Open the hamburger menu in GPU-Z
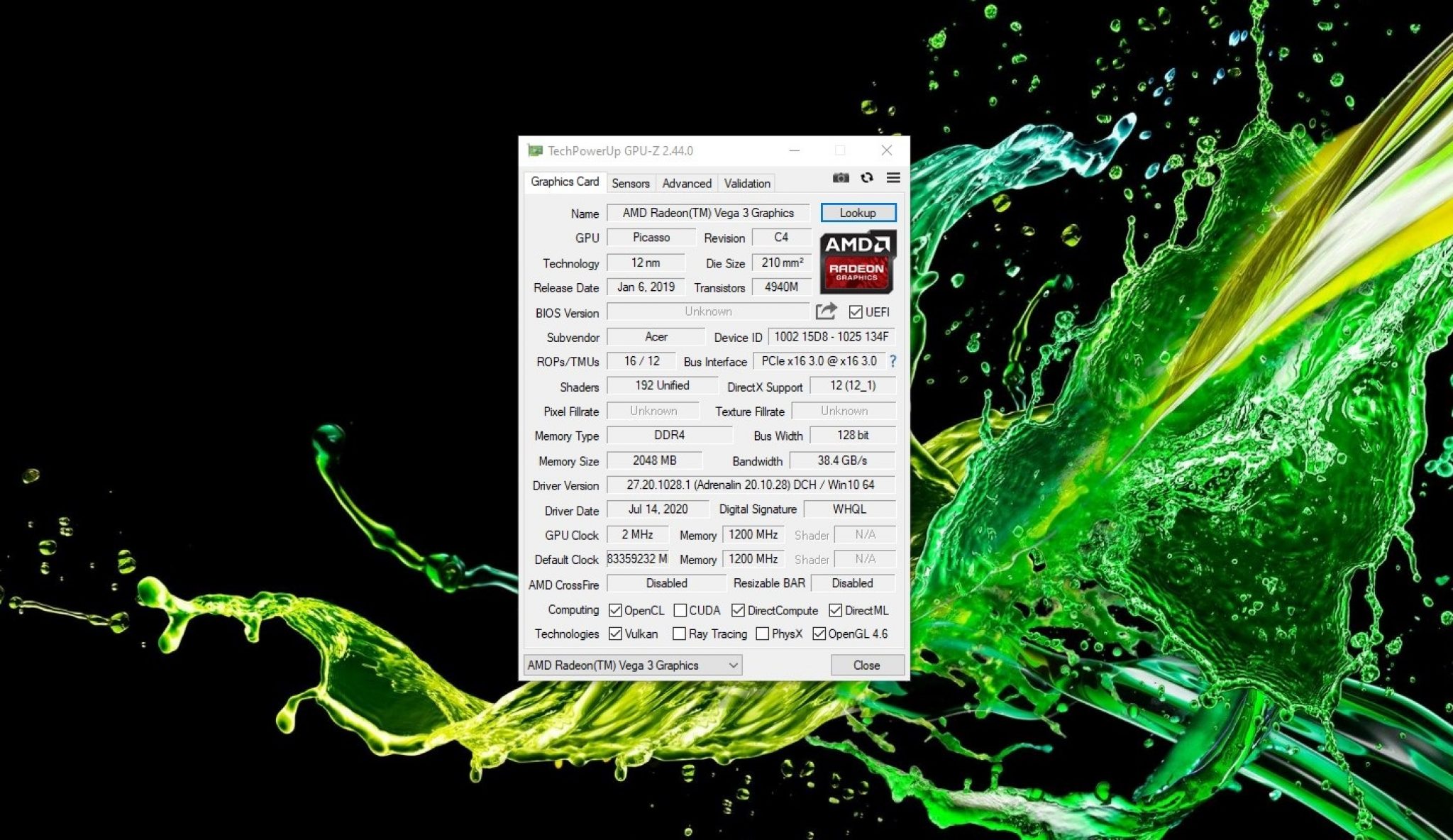Viewport: 1453px width, 840px height. (x=893, y=178)
